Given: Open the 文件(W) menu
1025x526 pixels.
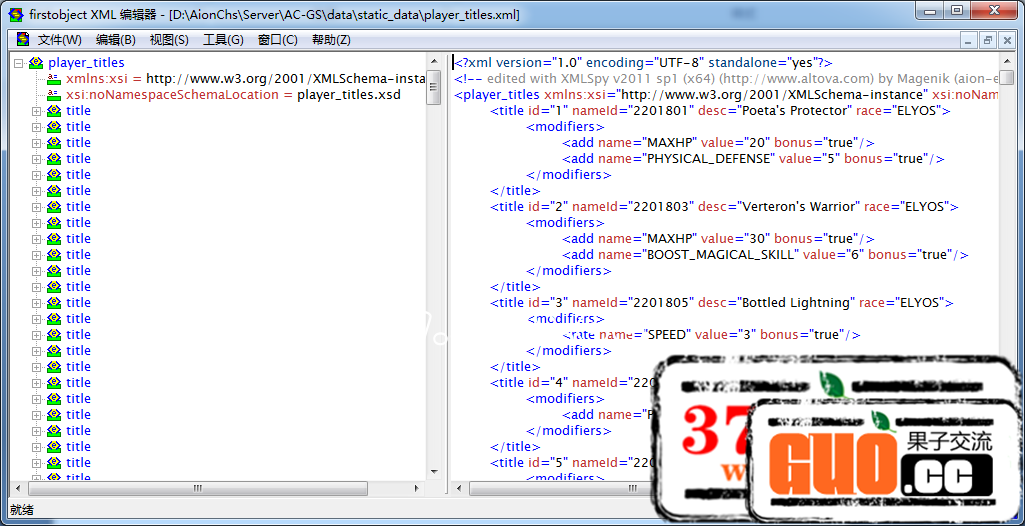Looking at the screenshot, I should [x=59, y=40].
